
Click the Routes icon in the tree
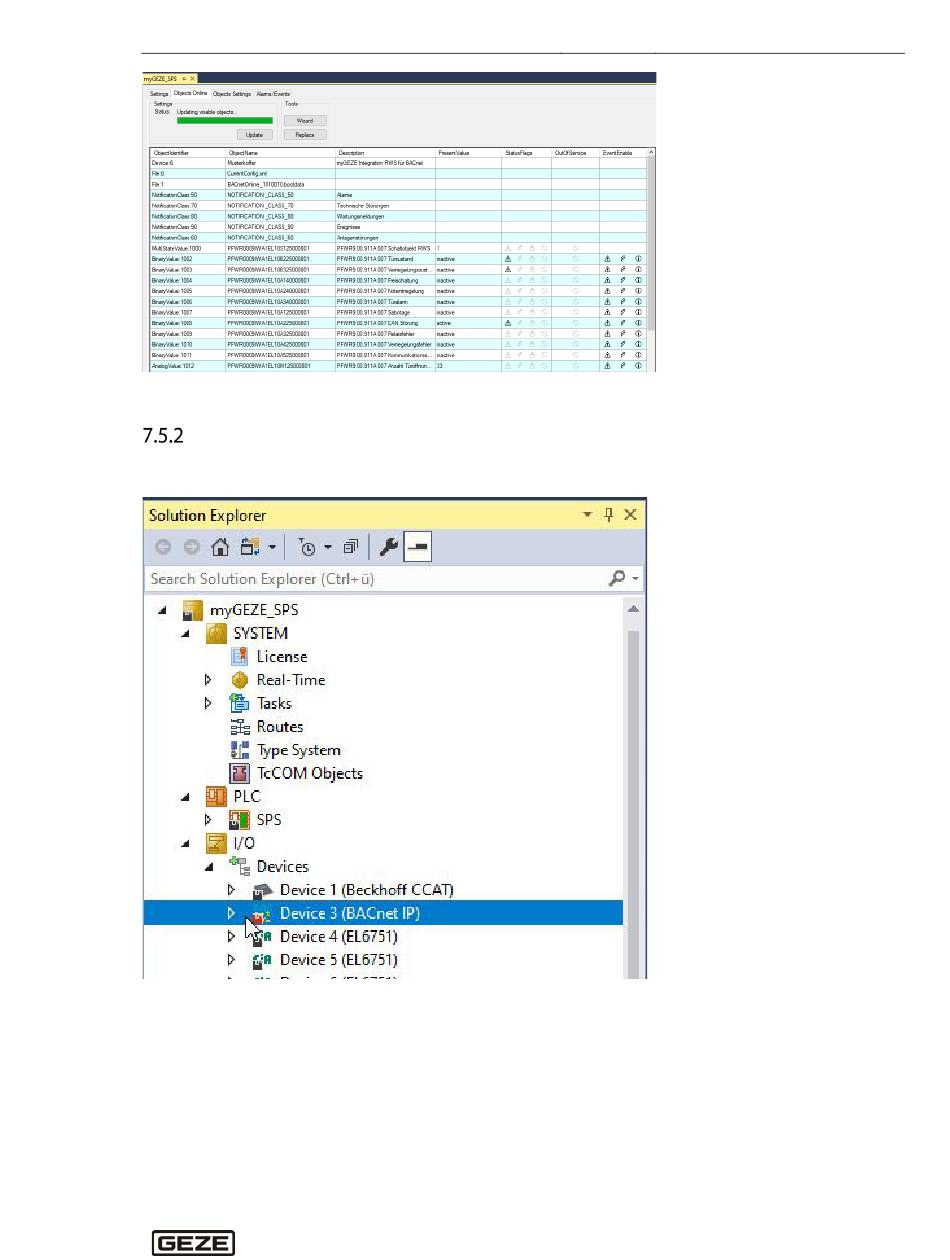[x=239, y=727]
